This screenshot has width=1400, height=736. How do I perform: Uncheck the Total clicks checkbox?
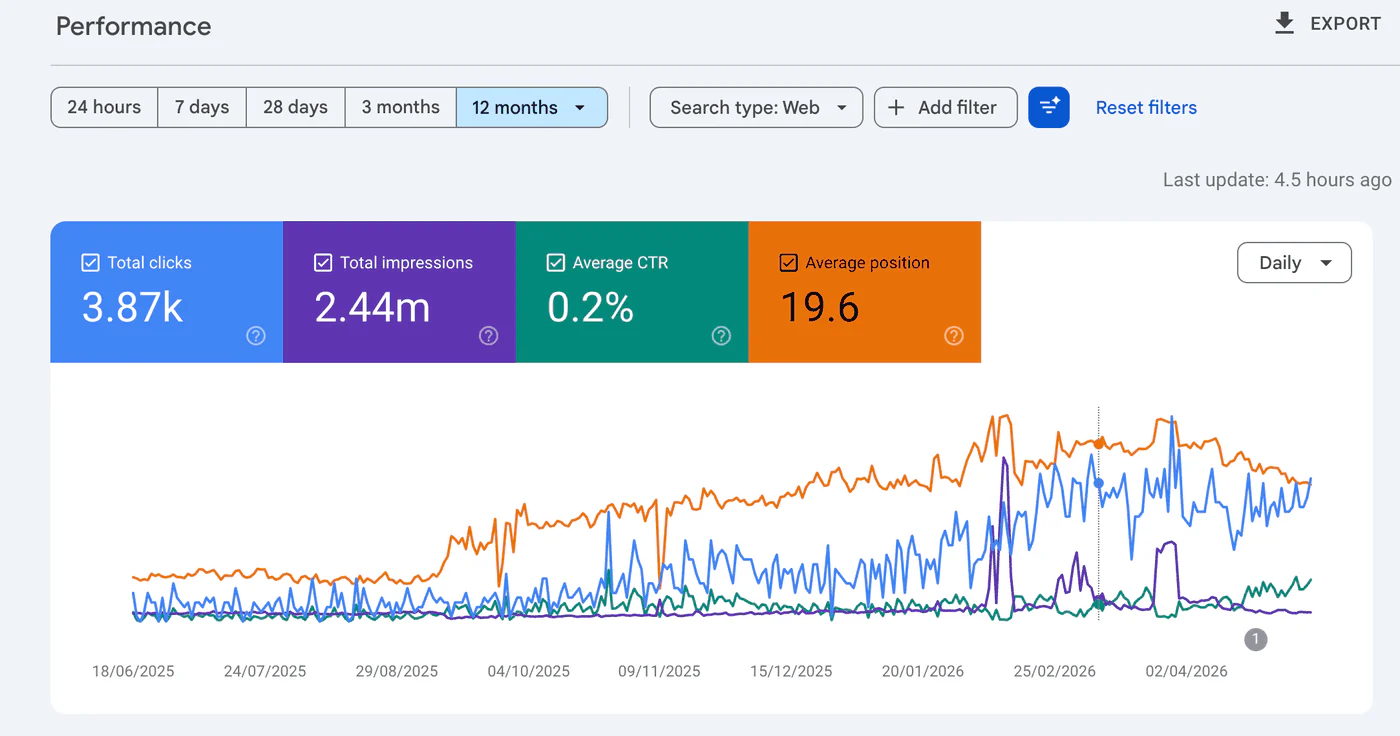90,263
